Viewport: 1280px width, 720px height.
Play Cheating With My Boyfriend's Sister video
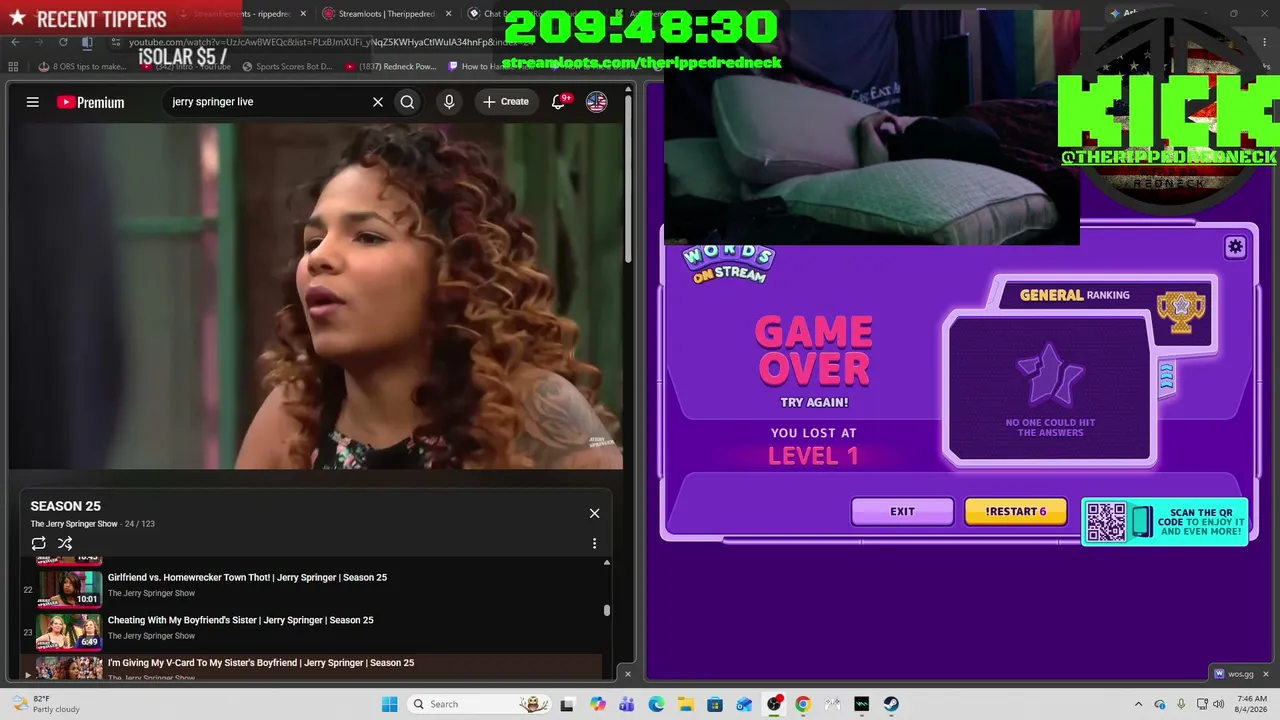click(240, 620)
